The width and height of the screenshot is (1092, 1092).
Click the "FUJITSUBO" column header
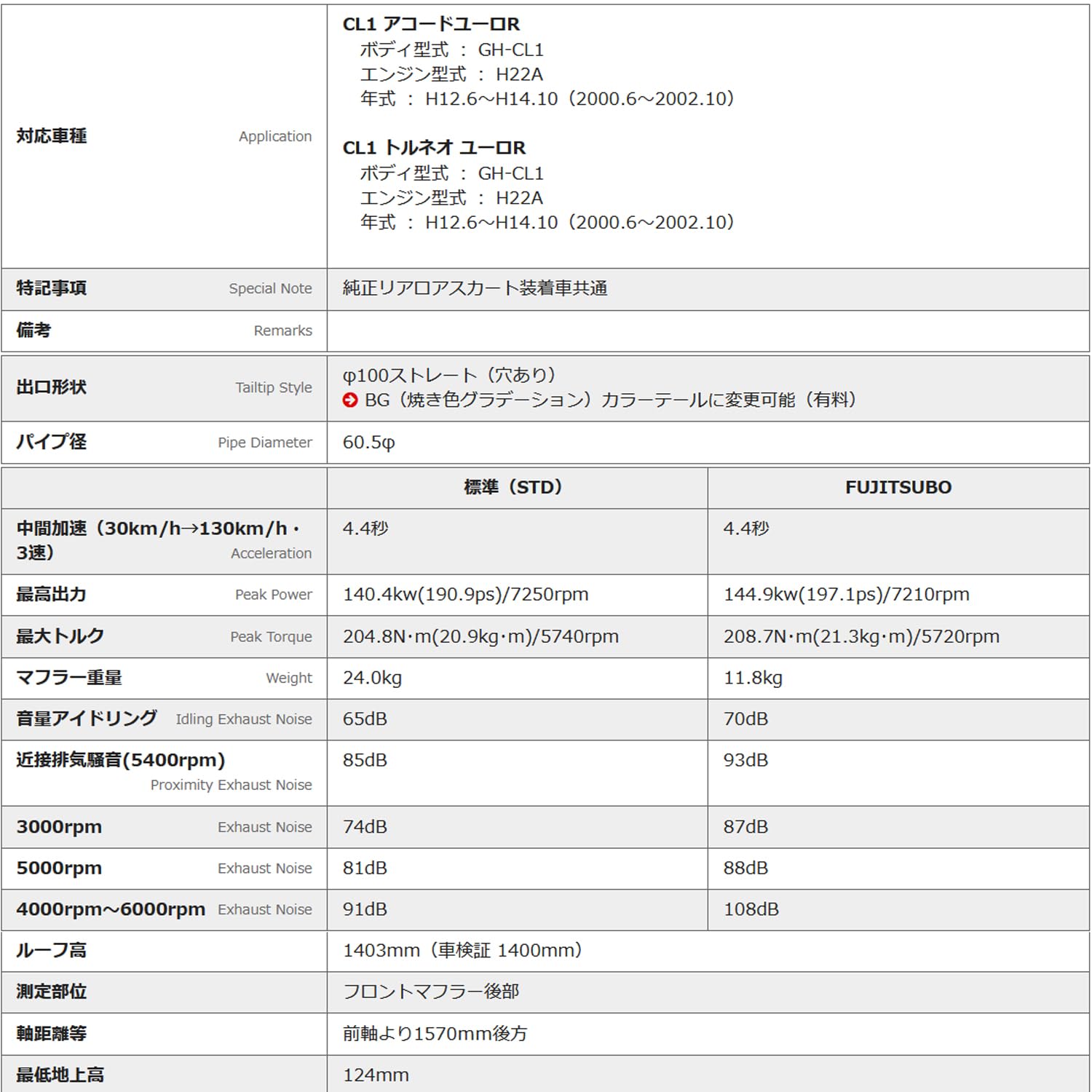point(898,487)
